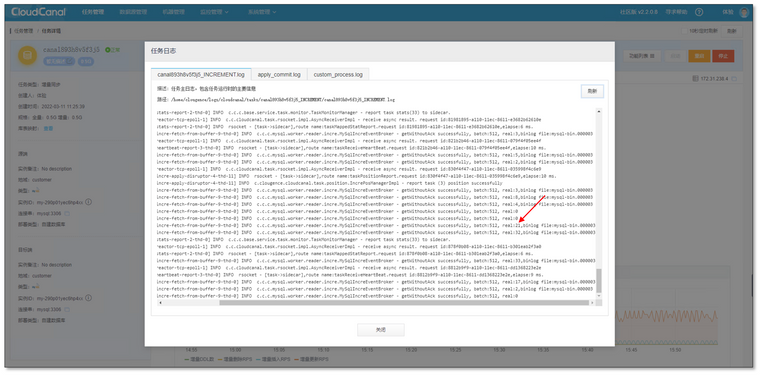Click the red 停止 button
Image resolution: width=760 pixels, height=376 pixels.
pos(723,56)
